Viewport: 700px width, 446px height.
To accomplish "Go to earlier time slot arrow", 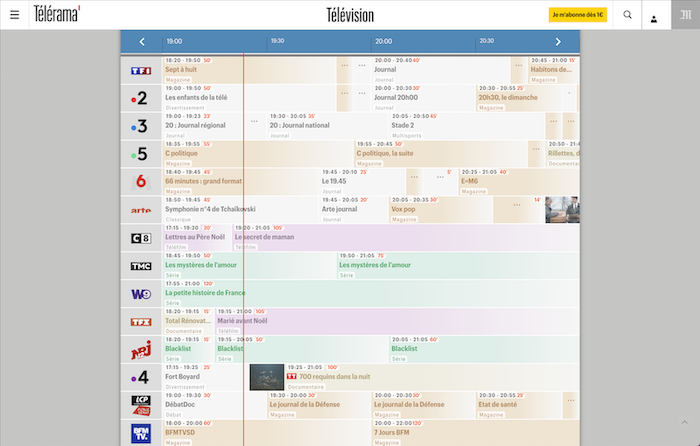I will (x=142, y=42).
